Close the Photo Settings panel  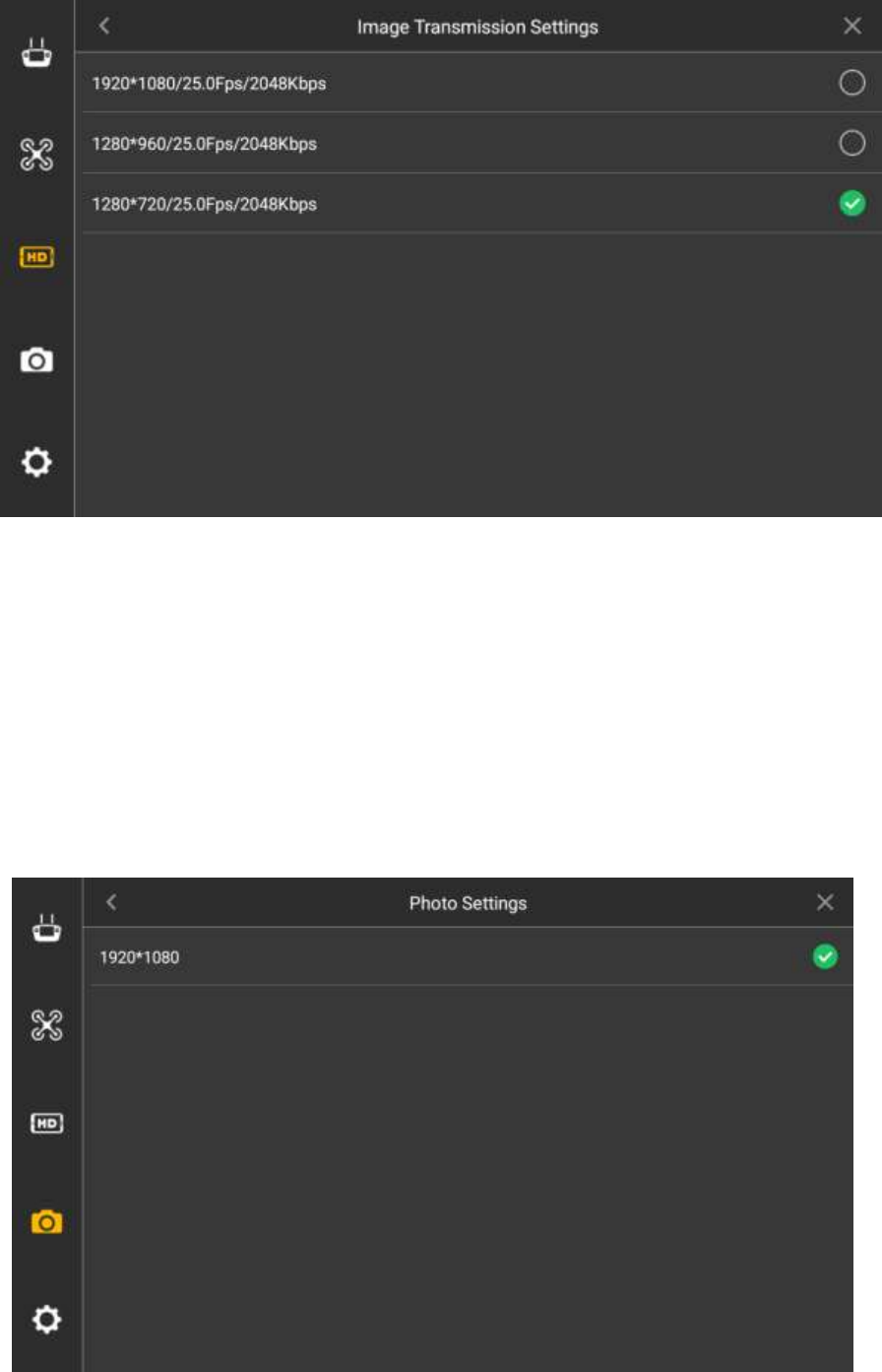tap(825, 902)
